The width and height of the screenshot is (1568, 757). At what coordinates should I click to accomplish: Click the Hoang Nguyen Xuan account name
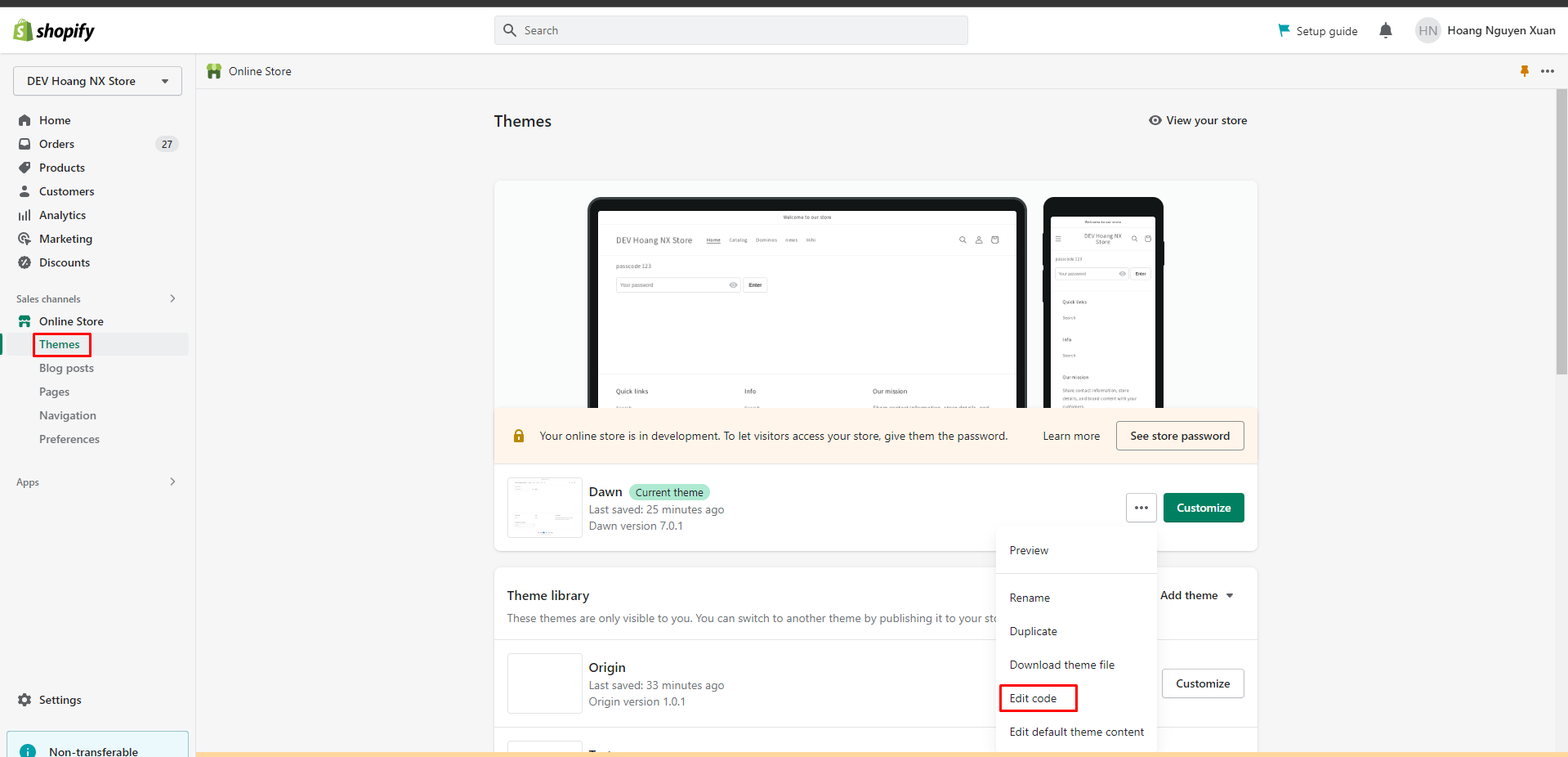click(1502, 30)
